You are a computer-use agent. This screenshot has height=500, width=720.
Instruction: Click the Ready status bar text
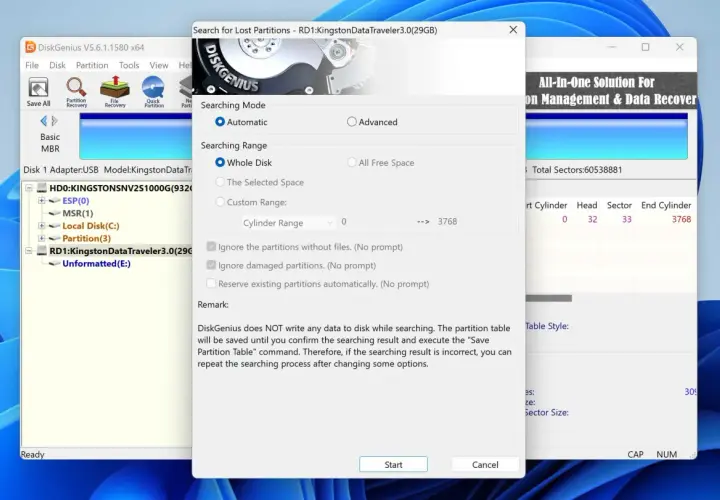(33, 455)
